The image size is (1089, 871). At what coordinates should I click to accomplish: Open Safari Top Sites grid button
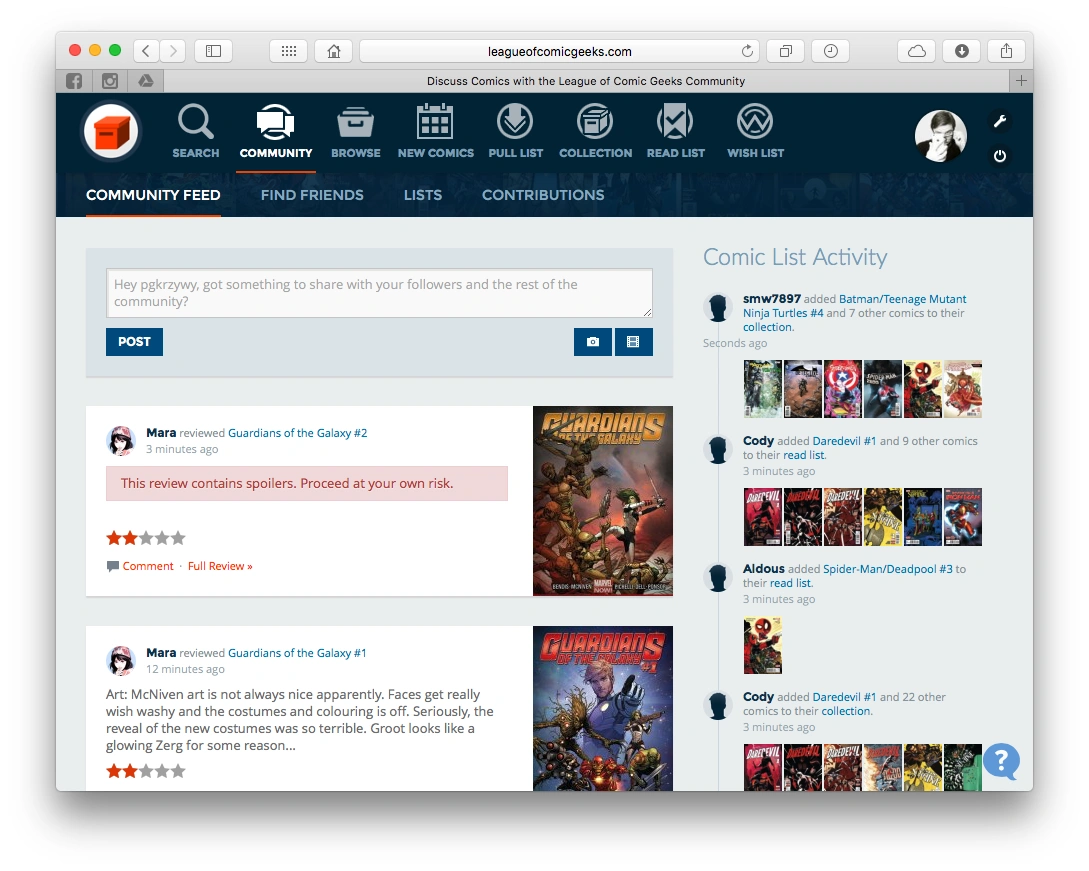[x=288, y=51]
